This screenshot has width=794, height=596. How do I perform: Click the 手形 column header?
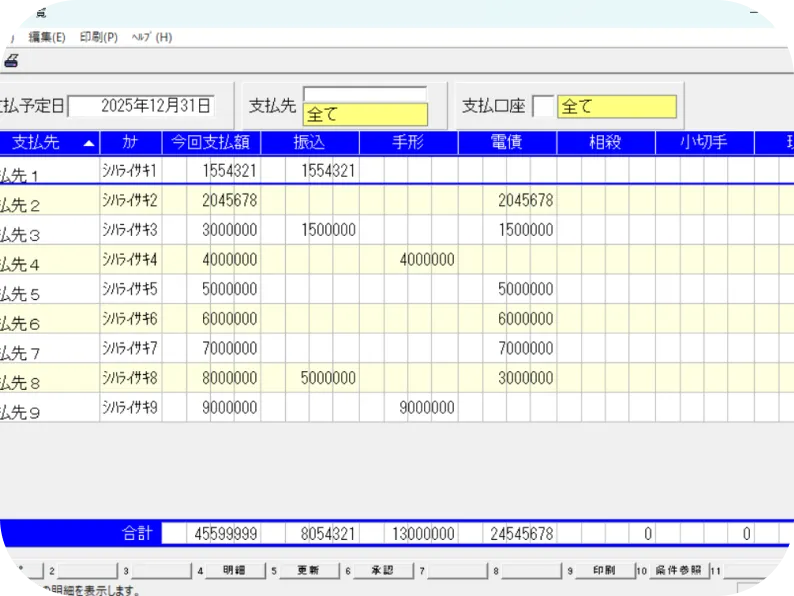tap(408, 143)
